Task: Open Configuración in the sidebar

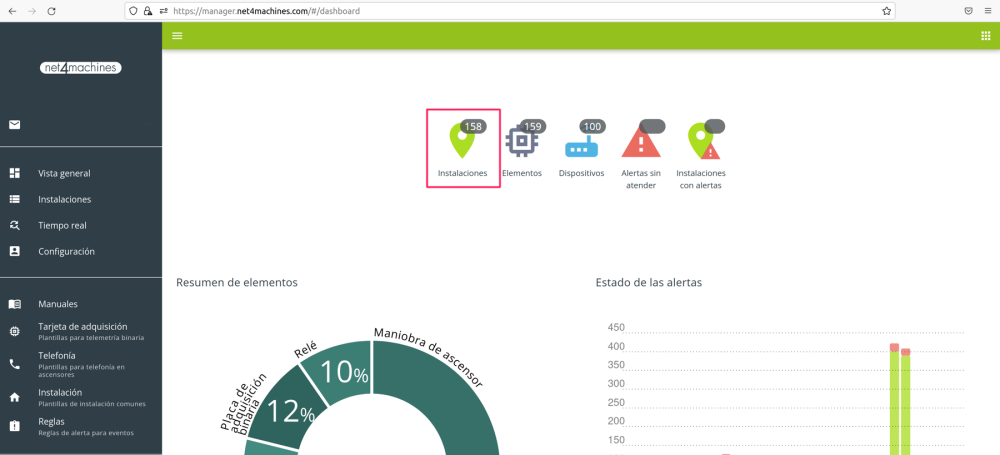Action: pyautogui.click(x=66, y=251)
